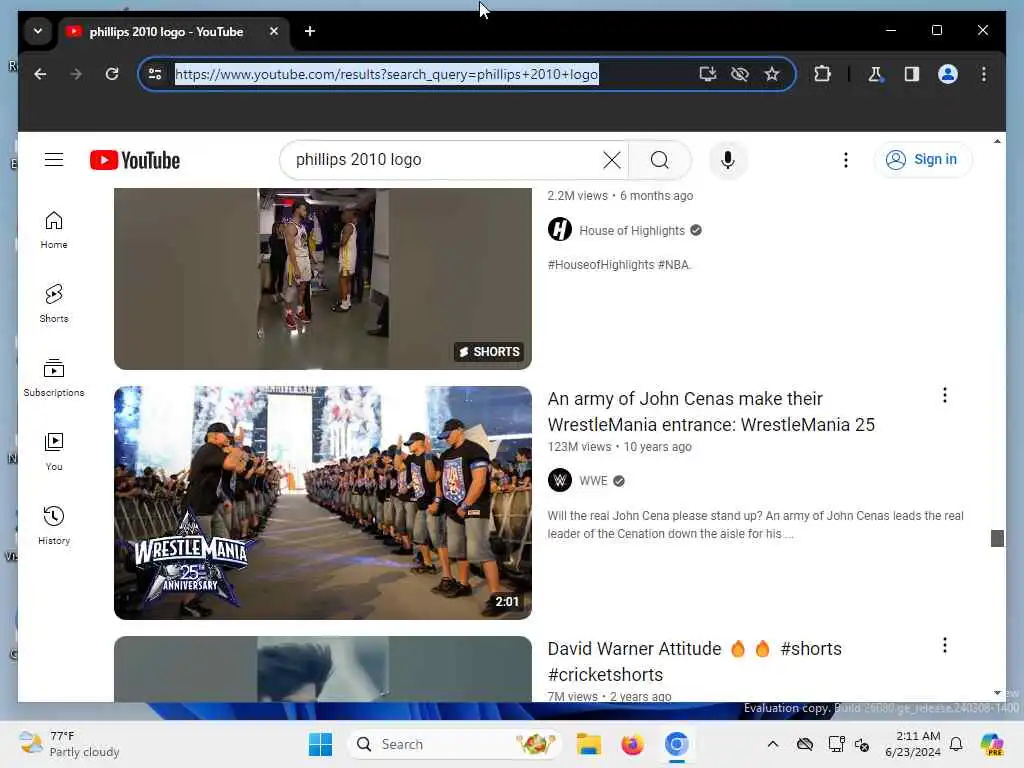
Task: Open History in the sidebar
Action: click(x=54, y=526)
